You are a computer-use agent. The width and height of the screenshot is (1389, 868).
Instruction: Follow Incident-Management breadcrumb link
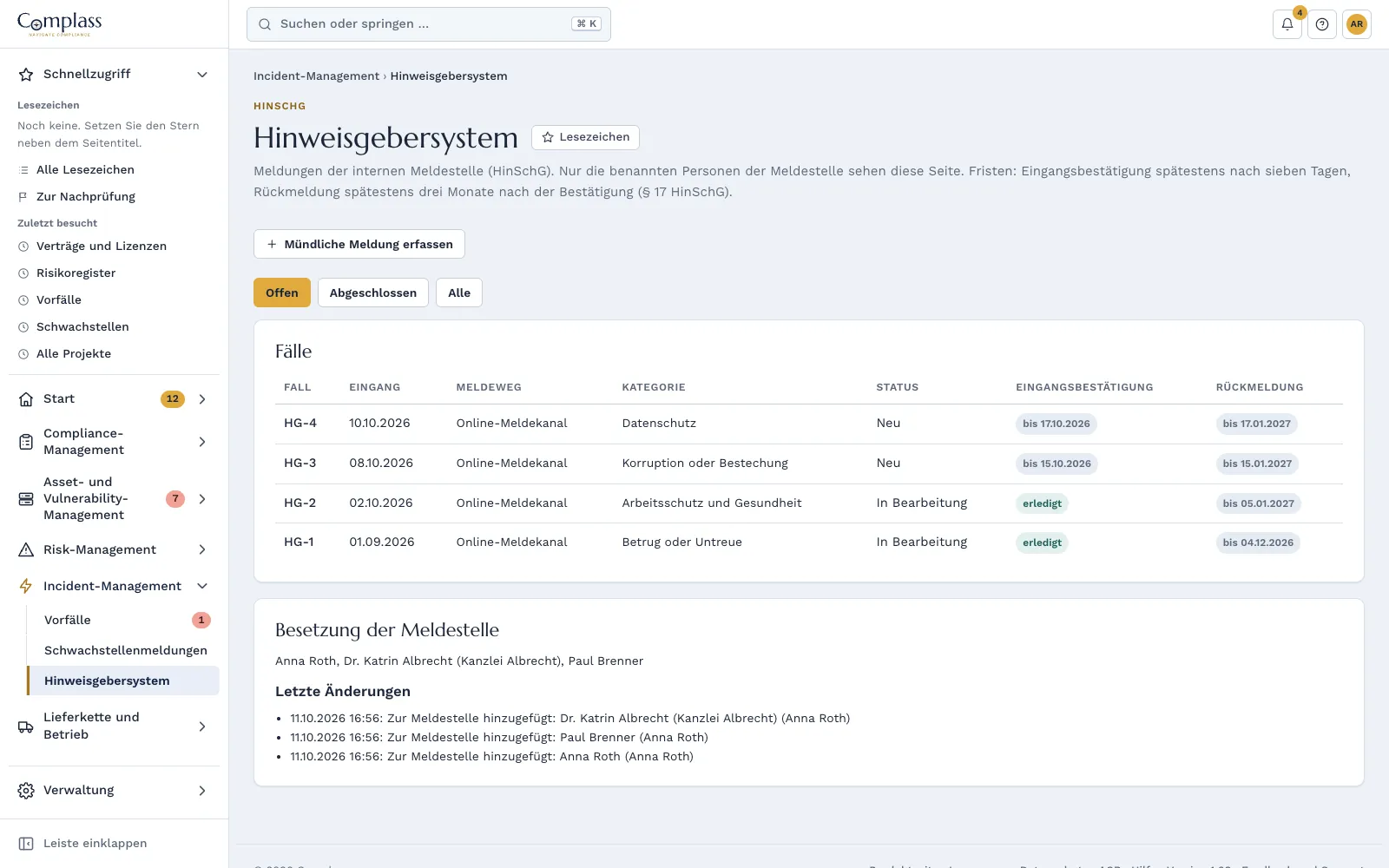click(x=316, y=76)
